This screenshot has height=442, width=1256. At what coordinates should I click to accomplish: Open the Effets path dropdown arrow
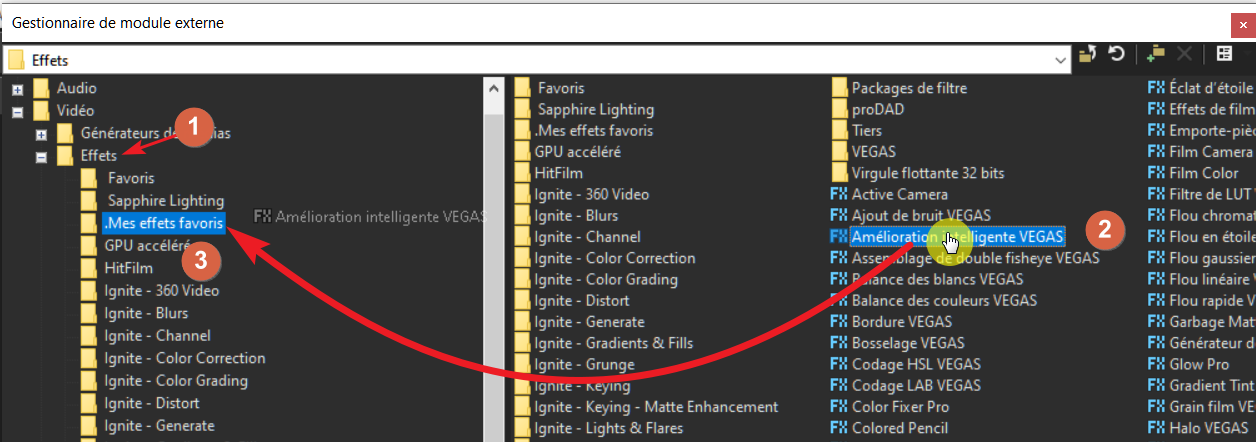1061,60
